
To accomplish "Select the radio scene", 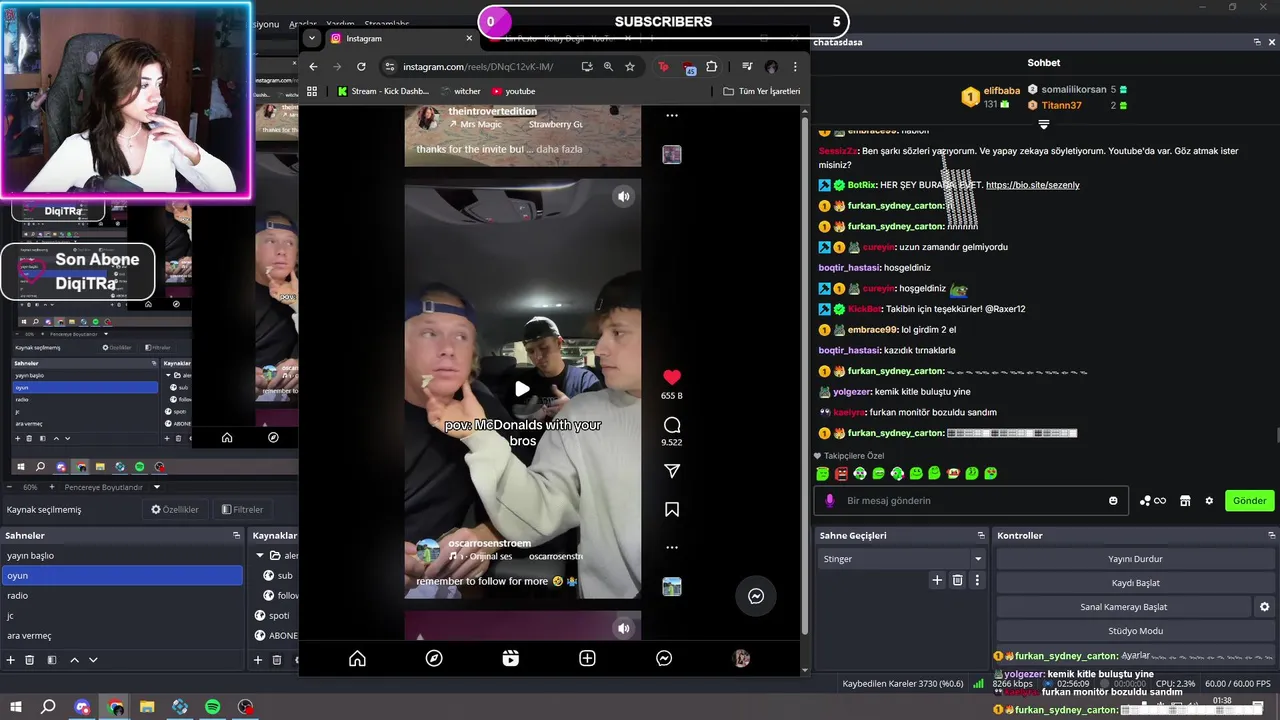I will tap(122, 595).
